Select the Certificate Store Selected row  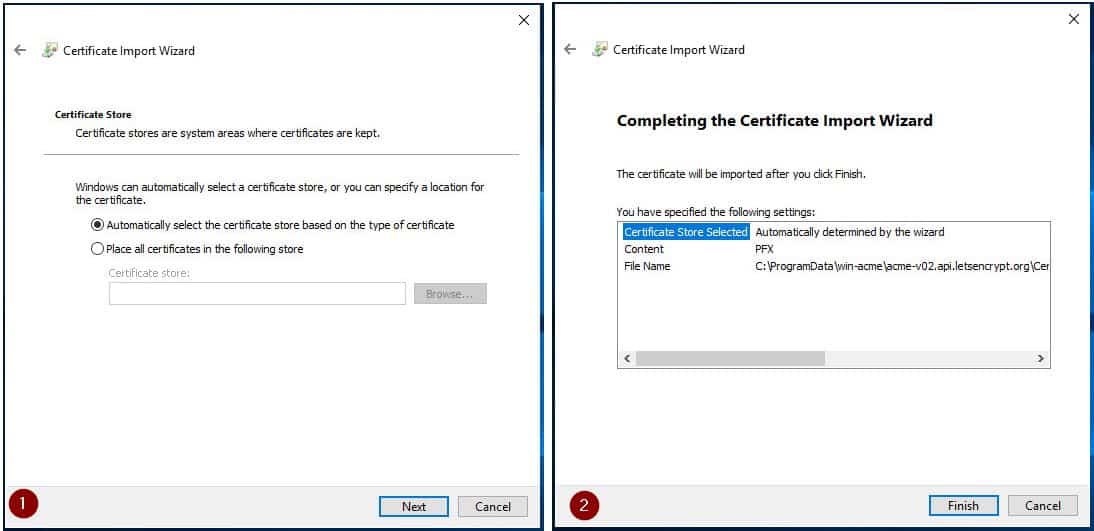pos(834,232)
